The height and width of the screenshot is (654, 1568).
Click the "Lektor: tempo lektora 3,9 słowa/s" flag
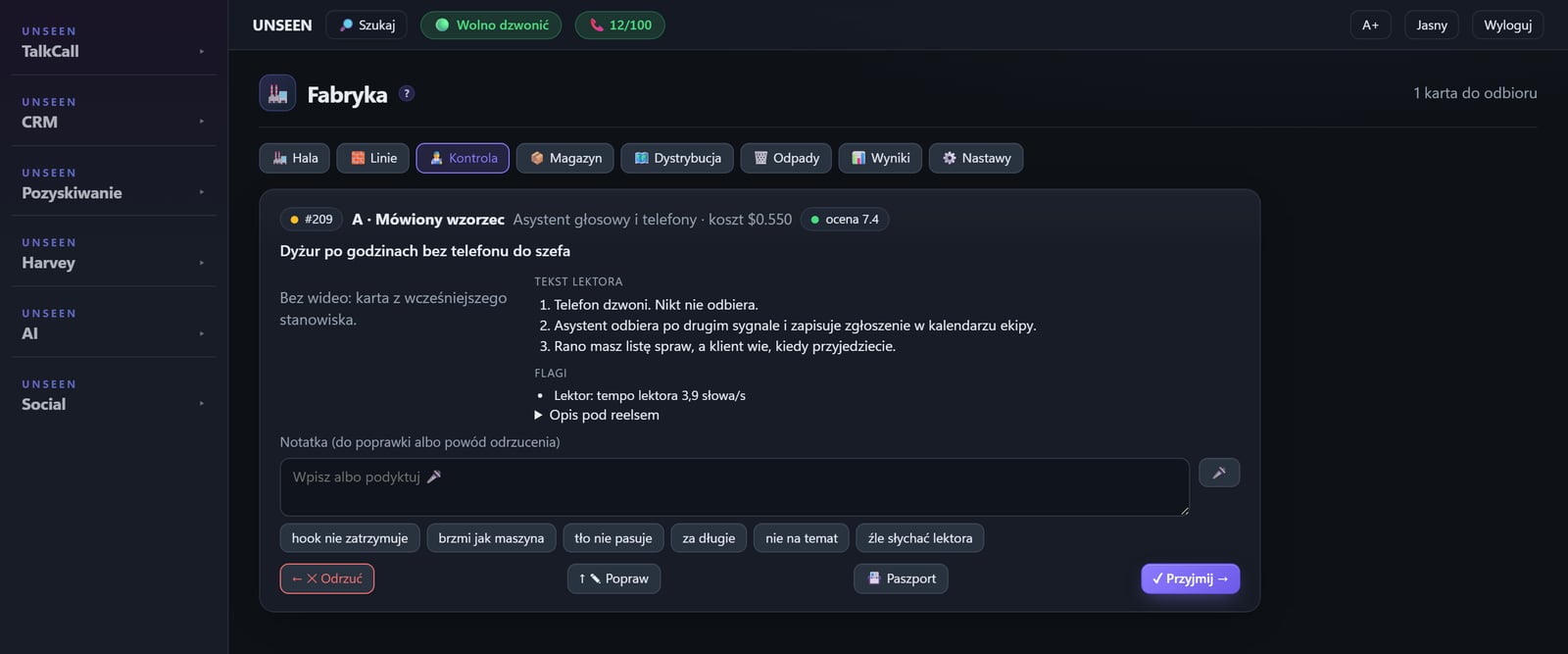(x=650, y=396)
